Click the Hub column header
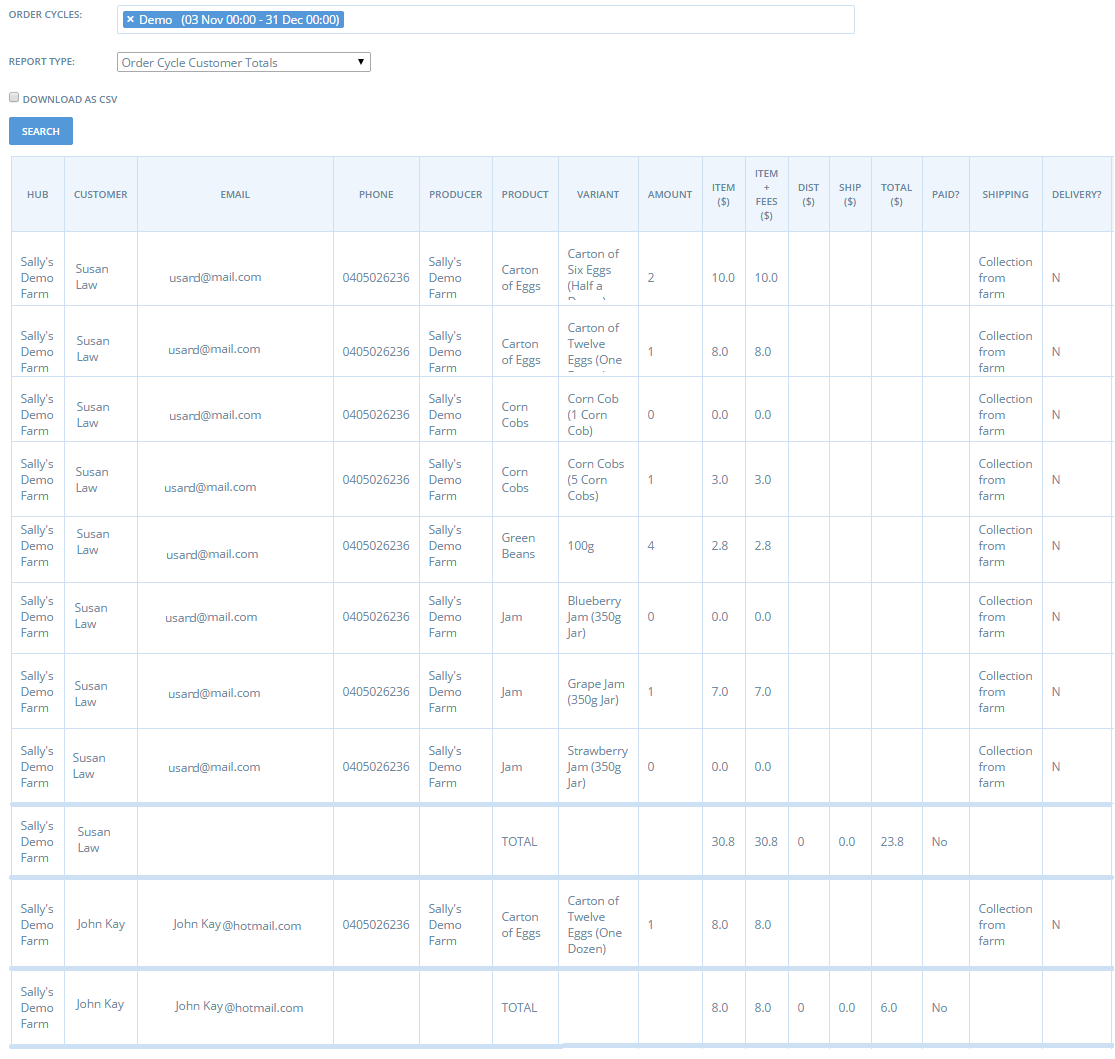This screenshot has width=1115, height=1059. coord(37,194)
